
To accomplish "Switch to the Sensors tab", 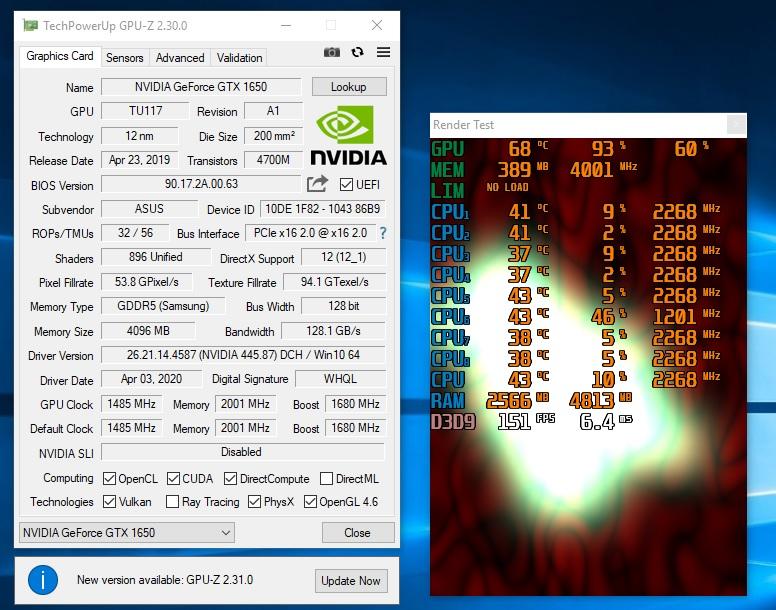I will coord(125,58).
